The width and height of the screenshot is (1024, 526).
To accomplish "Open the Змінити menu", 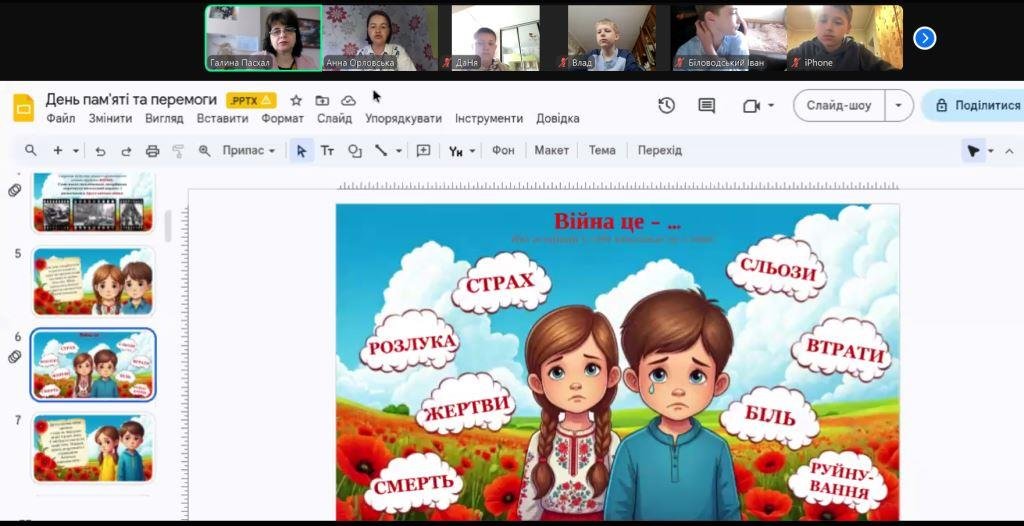I will point(110,119).
